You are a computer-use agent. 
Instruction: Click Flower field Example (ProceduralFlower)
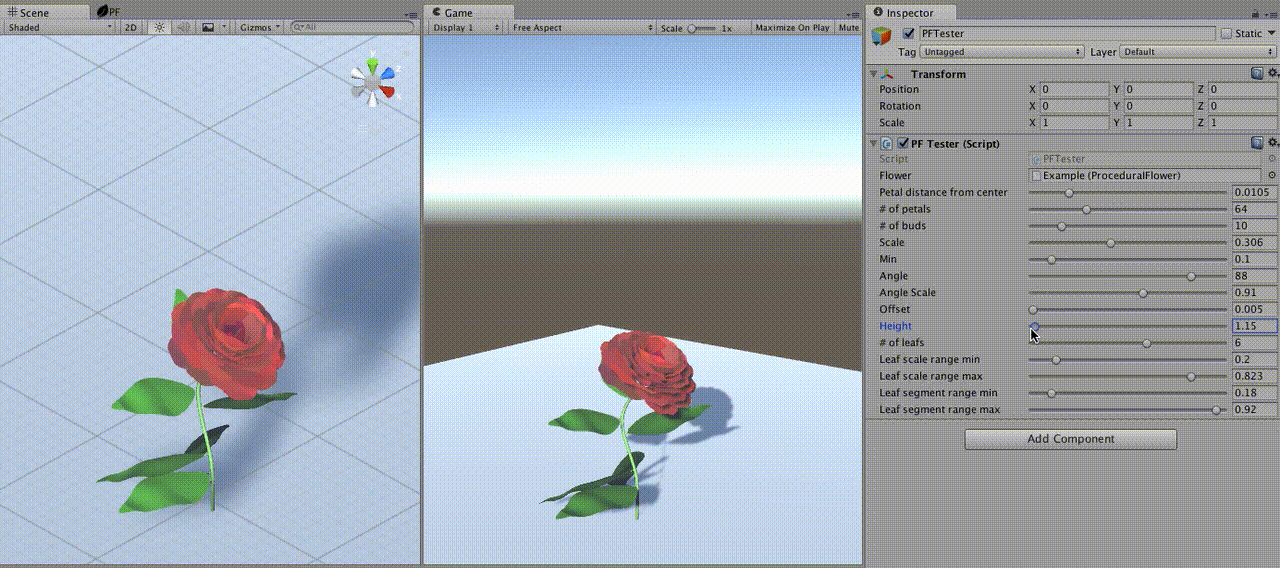pos(1146,175)
